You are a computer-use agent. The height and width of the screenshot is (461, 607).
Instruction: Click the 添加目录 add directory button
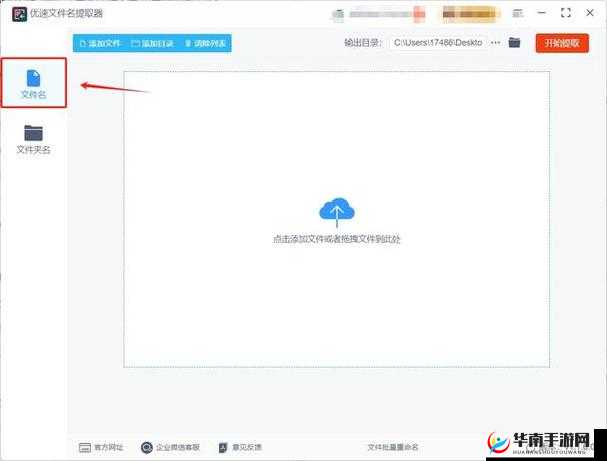point(153,43)
